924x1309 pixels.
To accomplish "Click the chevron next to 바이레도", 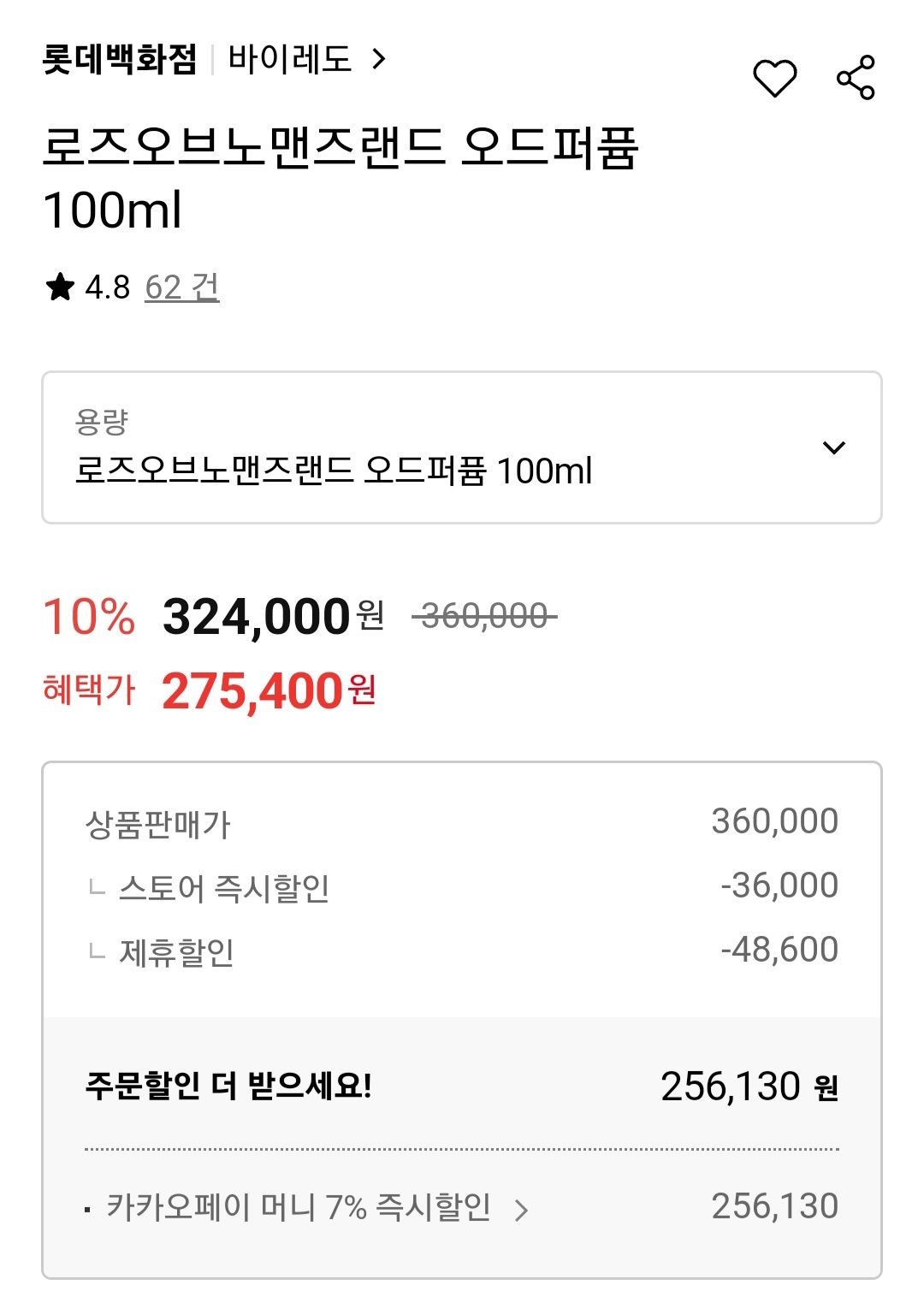I will tap(379, 59).
